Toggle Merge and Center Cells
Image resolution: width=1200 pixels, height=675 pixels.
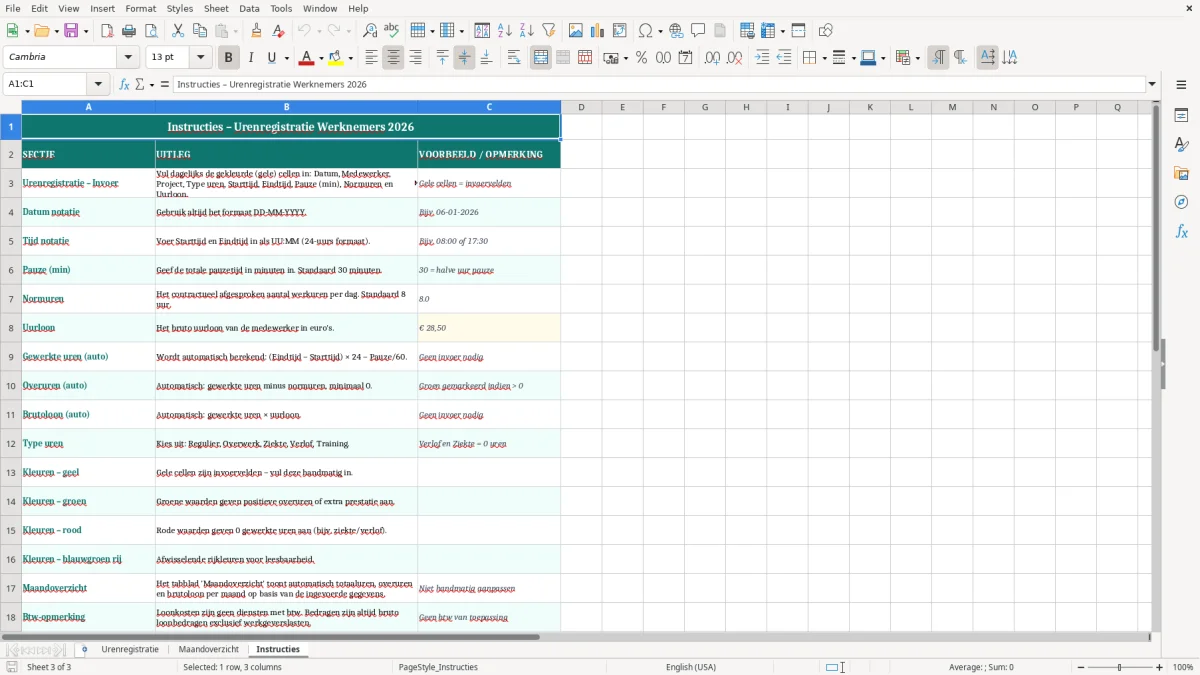pos(541,58)
